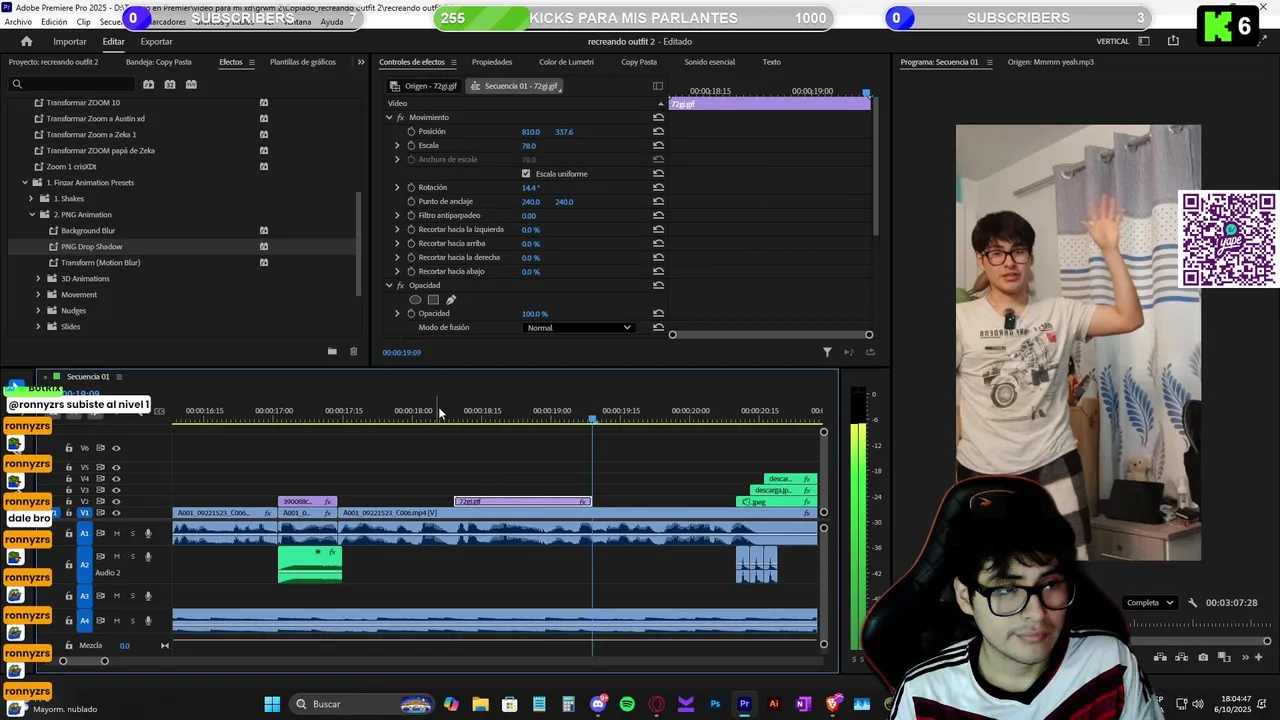Viewport: 1280px width, 720px height.
Task: Expand the 1. Shakes presets folder
Action: pyautogui.click(x=31, y=198)
